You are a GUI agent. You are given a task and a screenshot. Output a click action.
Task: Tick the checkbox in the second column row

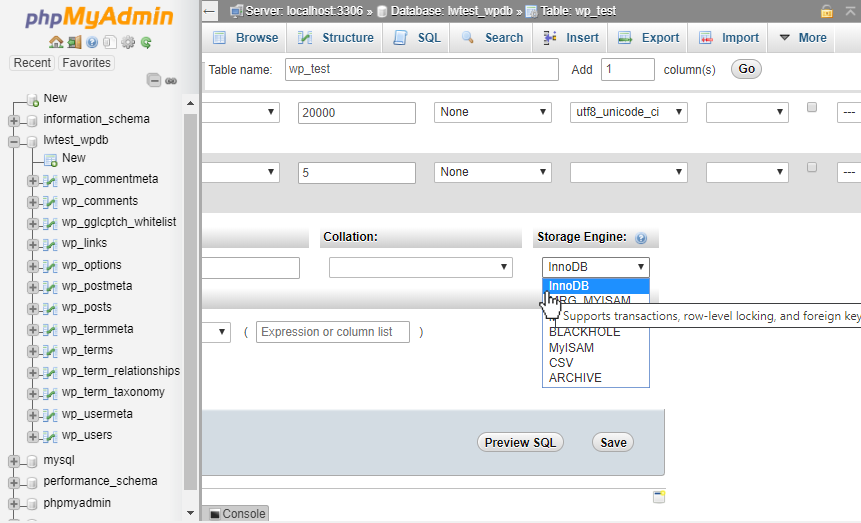click(x=812, y=167)
